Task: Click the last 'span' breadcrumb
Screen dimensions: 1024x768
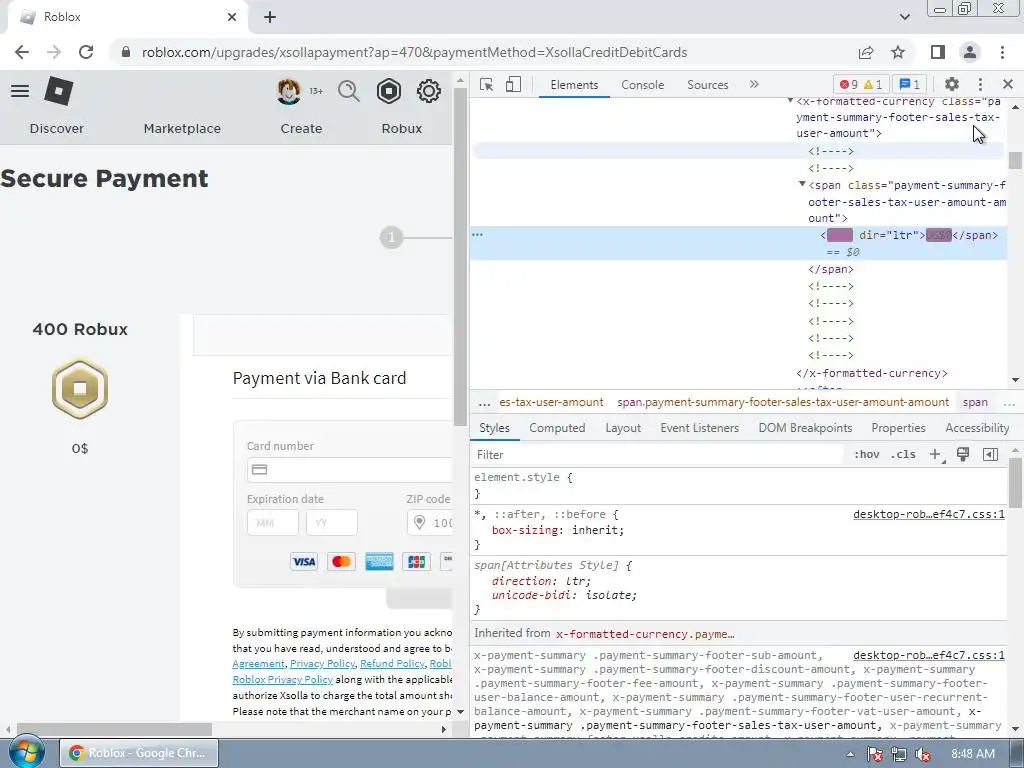Action: coord(975,402)
